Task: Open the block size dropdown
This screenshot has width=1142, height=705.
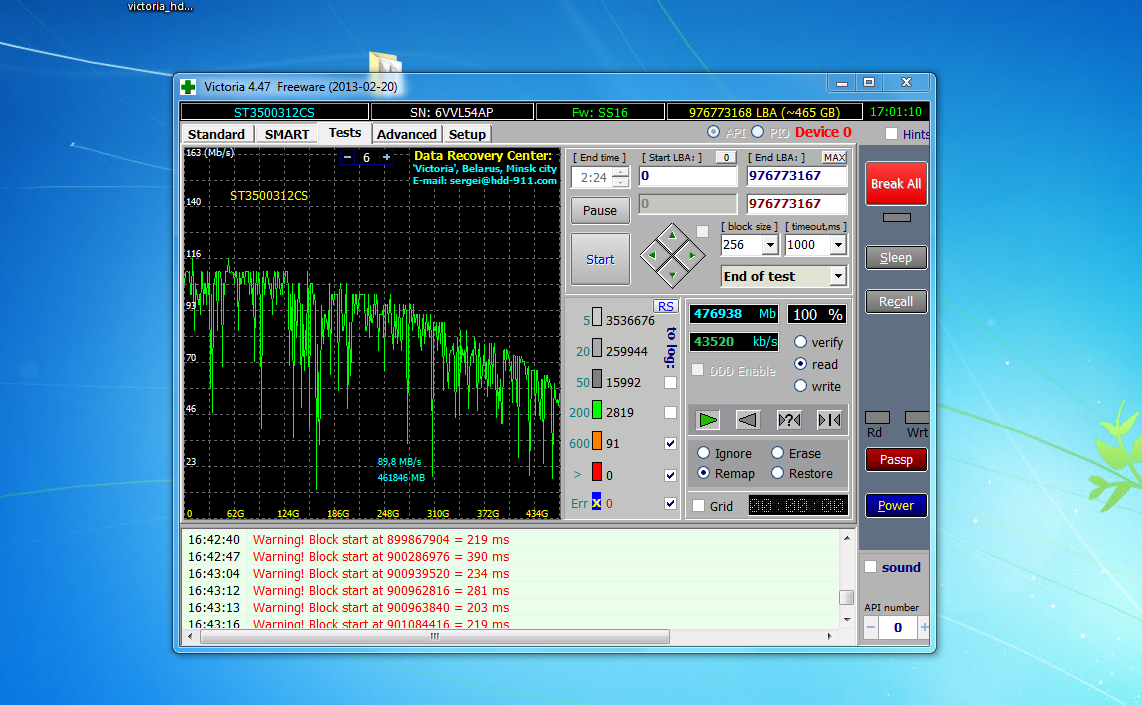Action: tap(770, 245)
